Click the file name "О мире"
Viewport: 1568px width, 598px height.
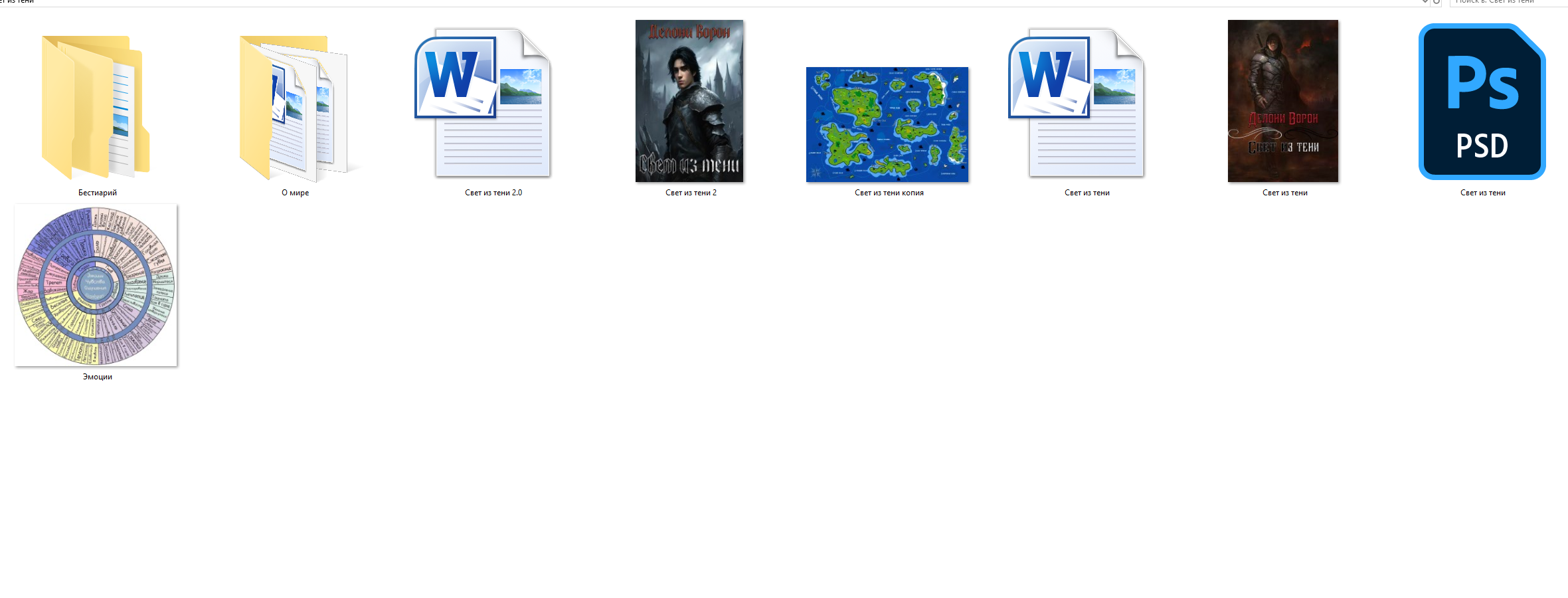296,193
